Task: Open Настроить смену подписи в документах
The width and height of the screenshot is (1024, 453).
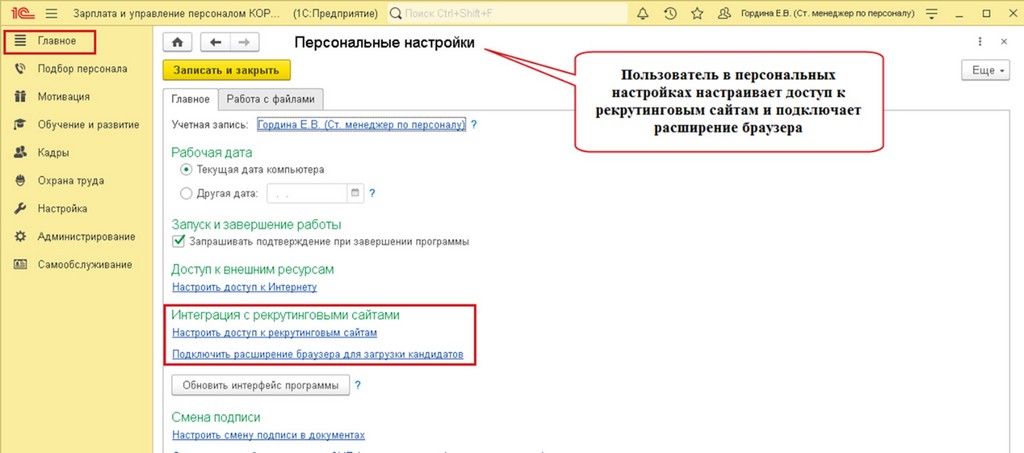Action: coord(268,435)
